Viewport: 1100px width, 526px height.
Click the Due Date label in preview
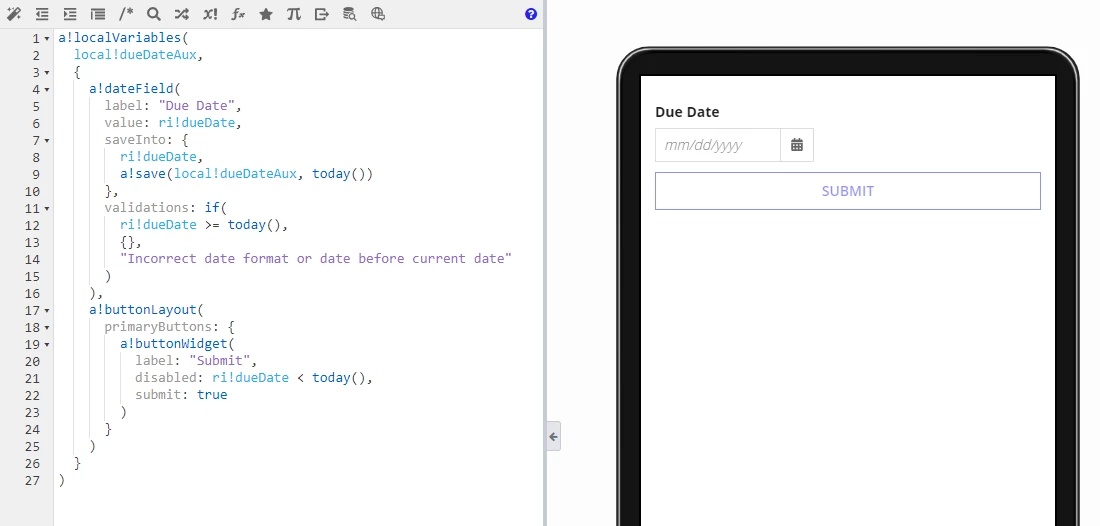pyautogui.click(x=687, y=112)
